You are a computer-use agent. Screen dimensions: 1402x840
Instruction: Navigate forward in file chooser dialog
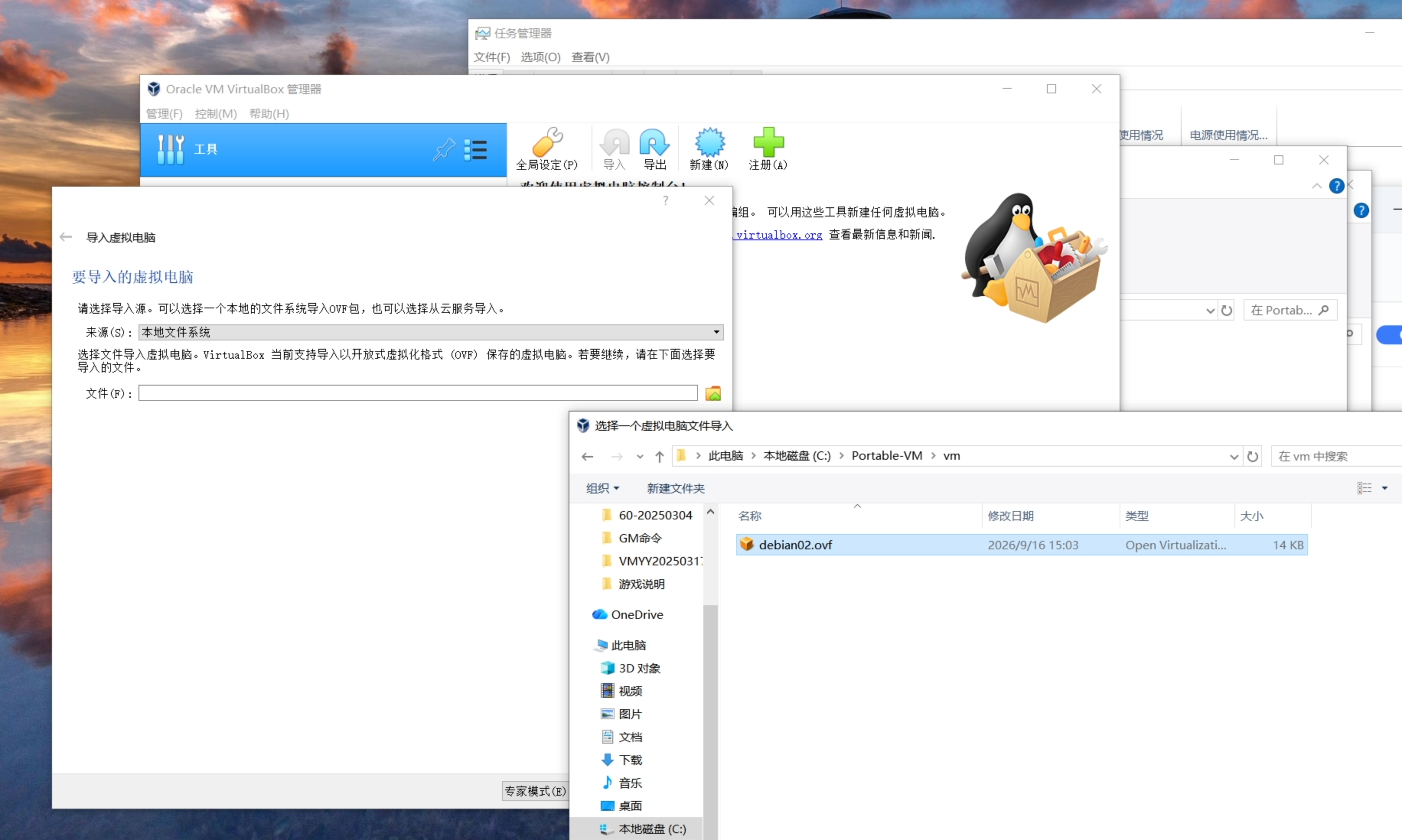[x=617, y=456]
